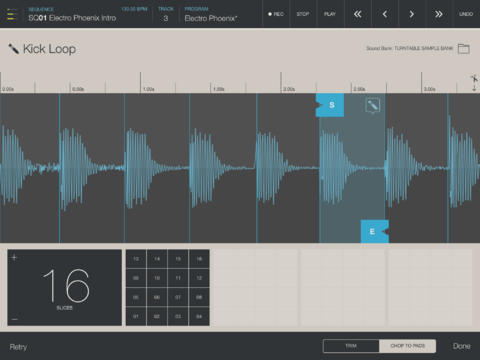
Task: Trigger pad 16
Action: (x=199, y=259)
